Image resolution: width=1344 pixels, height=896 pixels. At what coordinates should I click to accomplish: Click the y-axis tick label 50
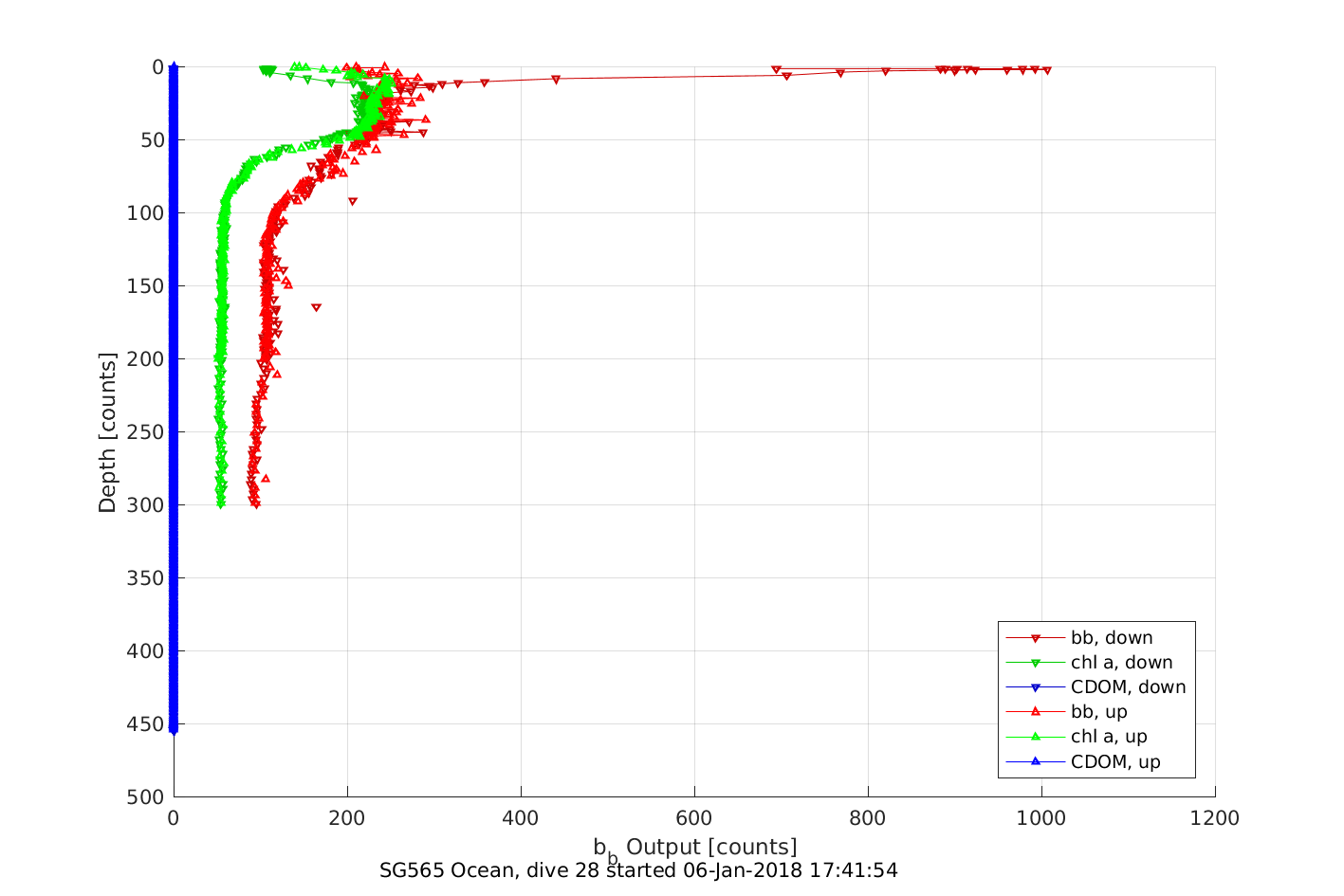[x=153, y=140]
